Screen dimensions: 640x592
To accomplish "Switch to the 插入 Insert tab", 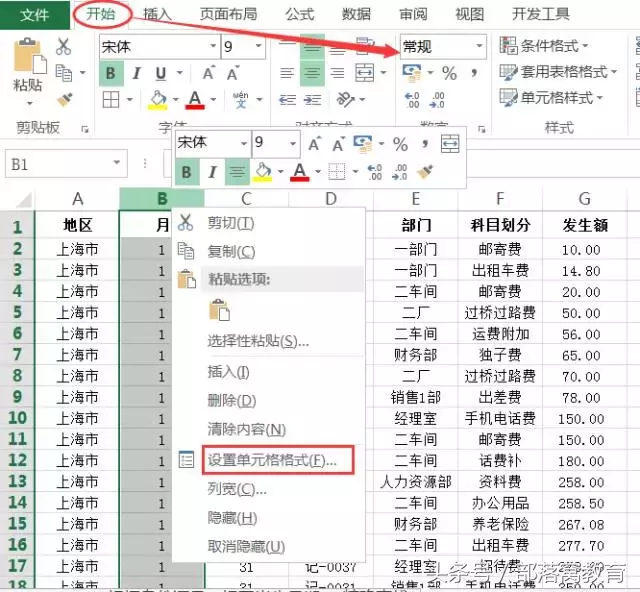I will (157, 15).
